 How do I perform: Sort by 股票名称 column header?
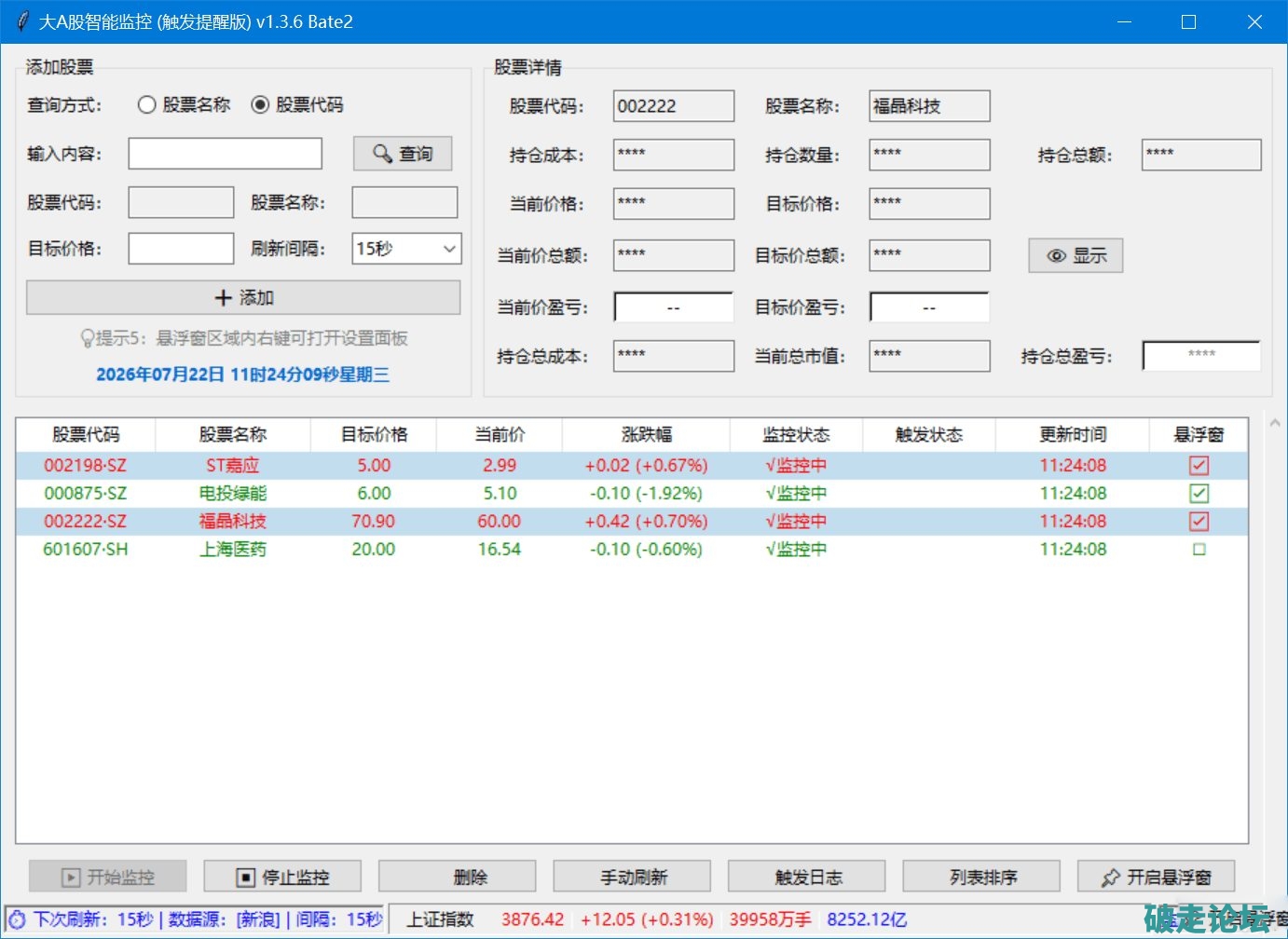(233, 435)
